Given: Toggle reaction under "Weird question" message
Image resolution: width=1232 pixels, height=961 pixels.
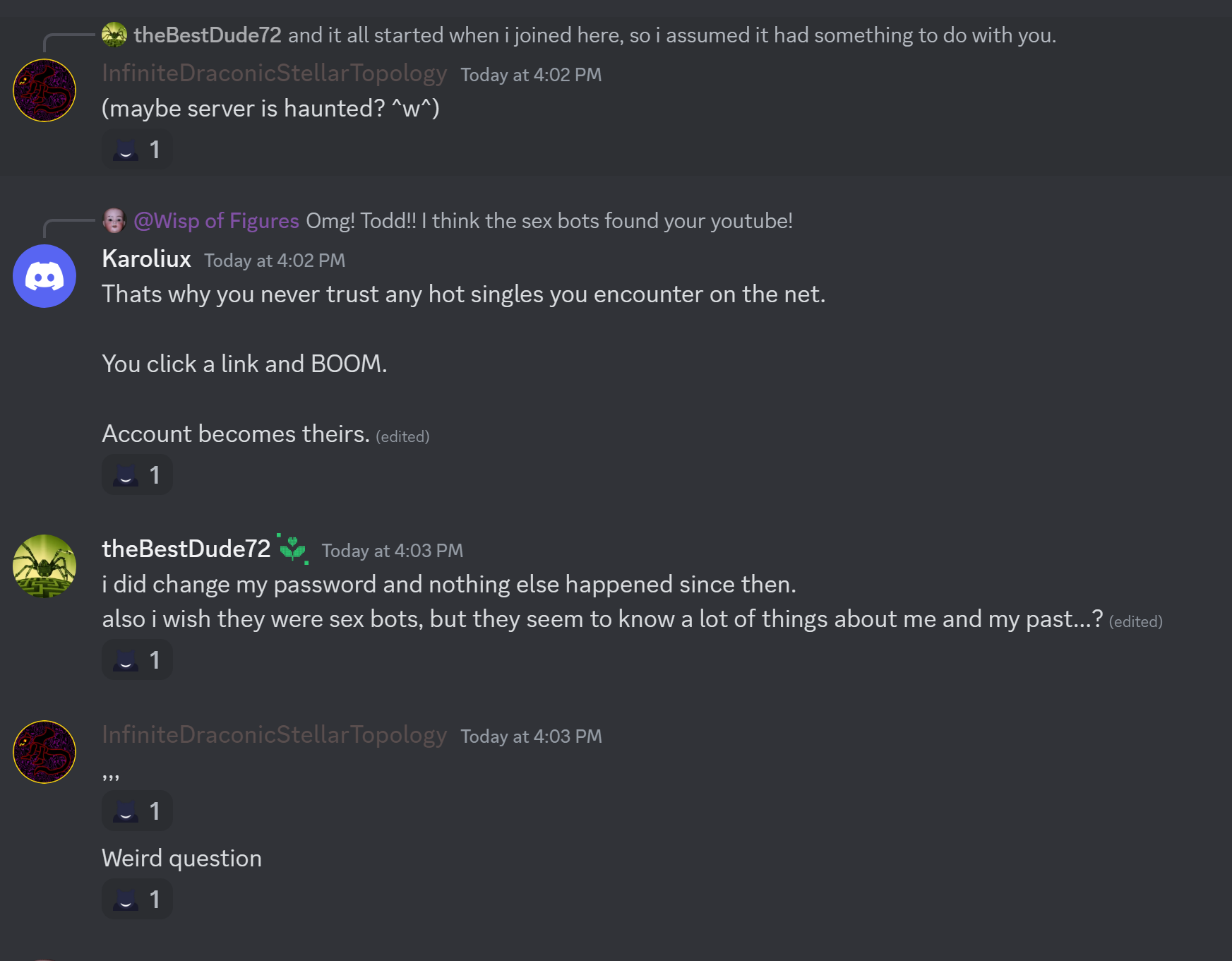Looking at the screenshot, I should 137,900.
